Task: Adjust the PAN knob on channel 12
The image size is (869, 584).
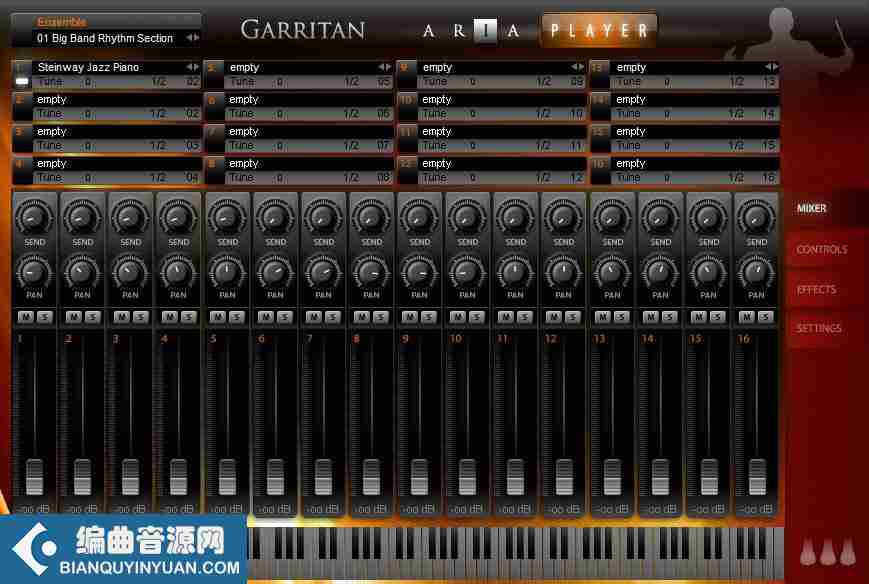Action: [564, 271]
